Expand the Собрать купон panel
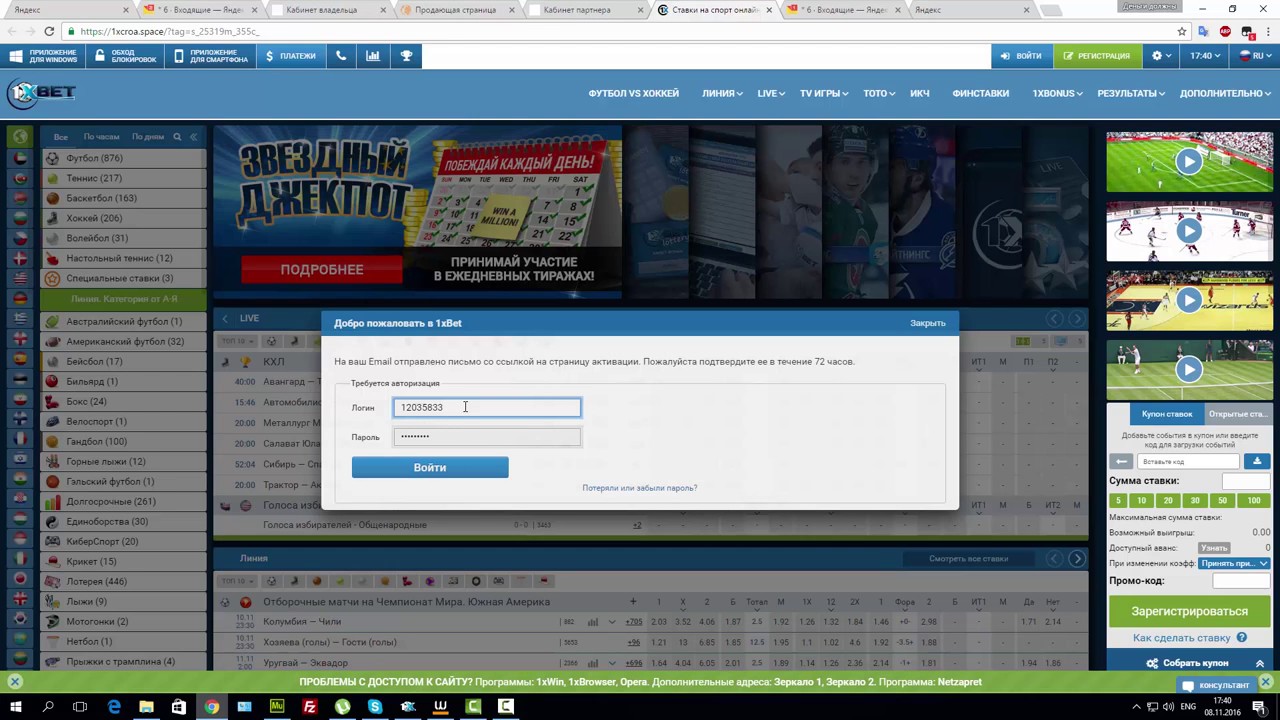Image resolution: width=1280 pixels, height=720 pixels. (1189, 663)
